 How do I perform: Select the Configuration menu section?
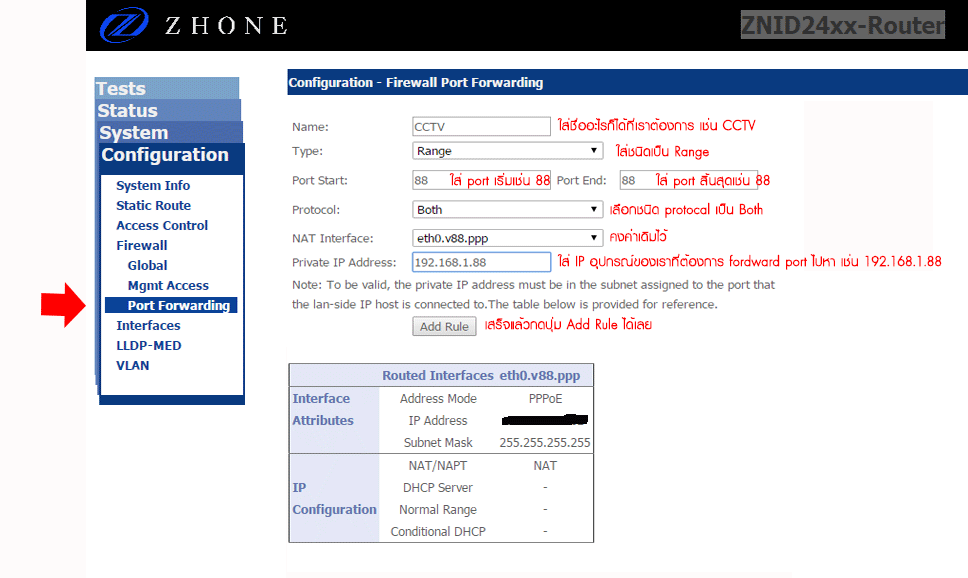[x=172, y=155]
